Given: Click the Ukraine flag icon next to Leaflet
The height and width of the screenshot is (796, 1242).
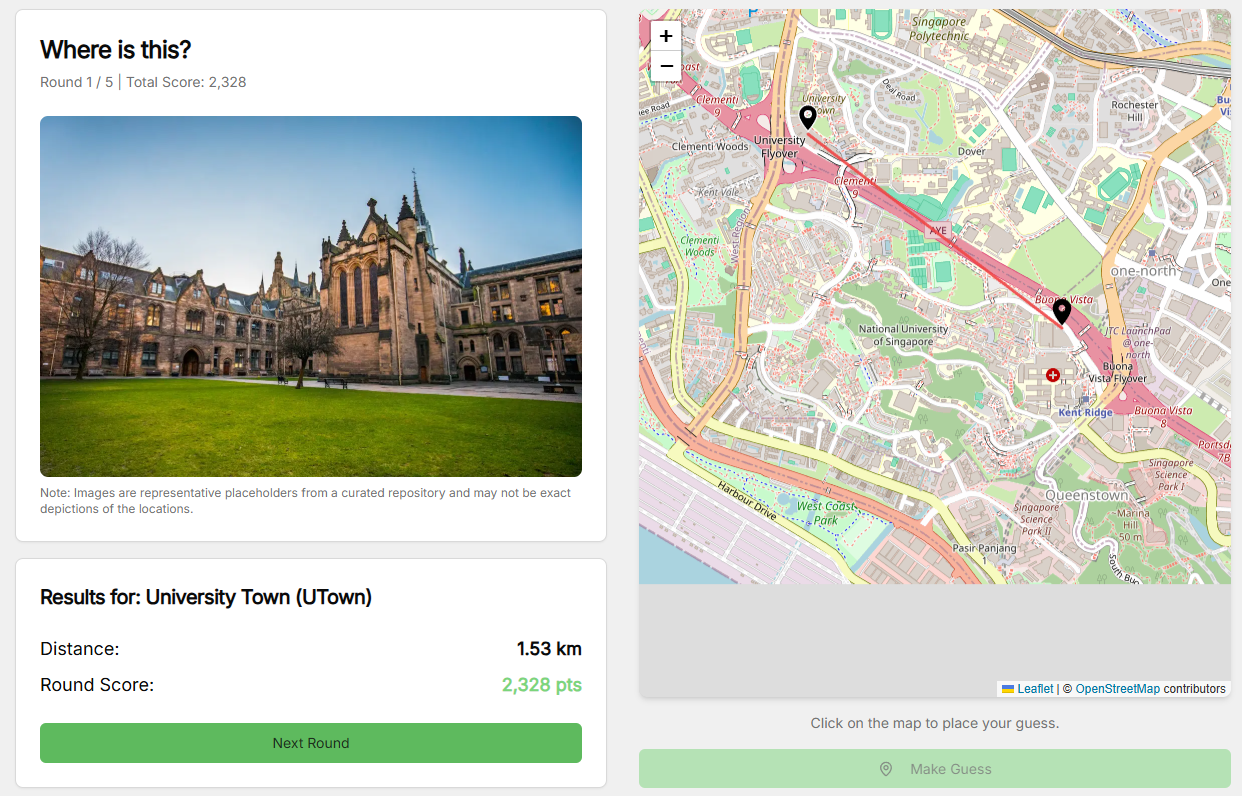Looking at the screenshot, I should 1008,689.
